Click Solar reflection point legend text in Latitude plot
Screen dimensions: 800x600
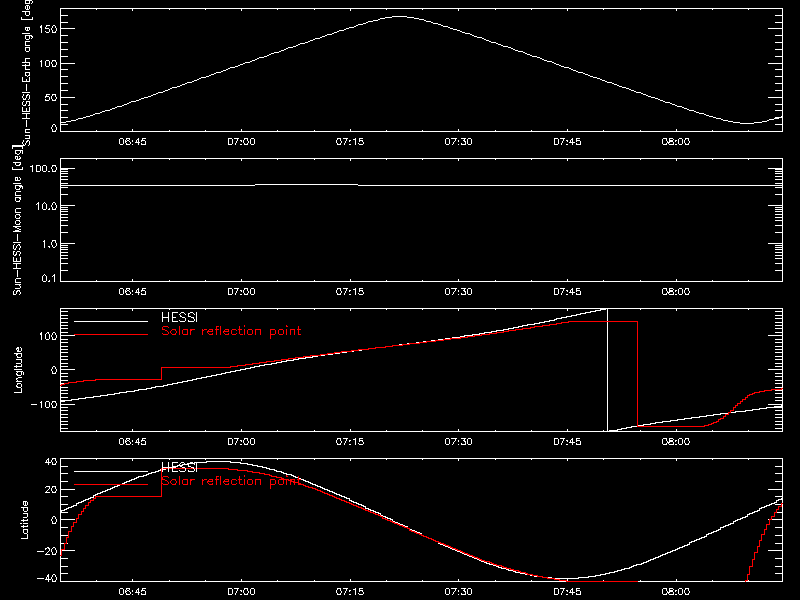point(231,481)
